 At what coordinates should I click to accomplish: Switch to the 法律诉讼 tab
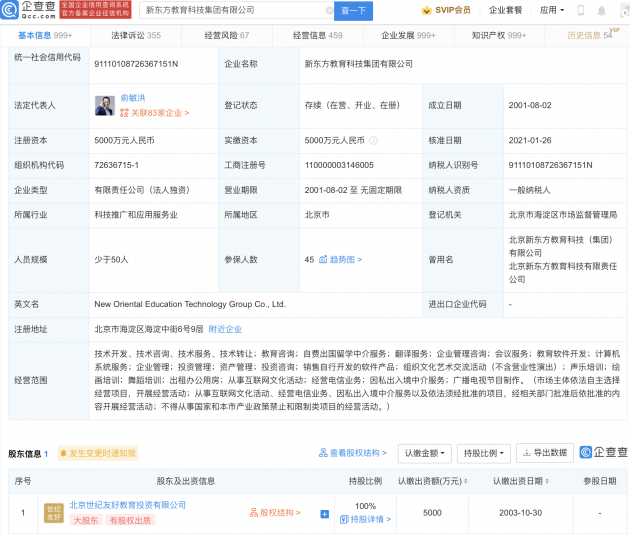pyautogui.click(x=136, y=35)
